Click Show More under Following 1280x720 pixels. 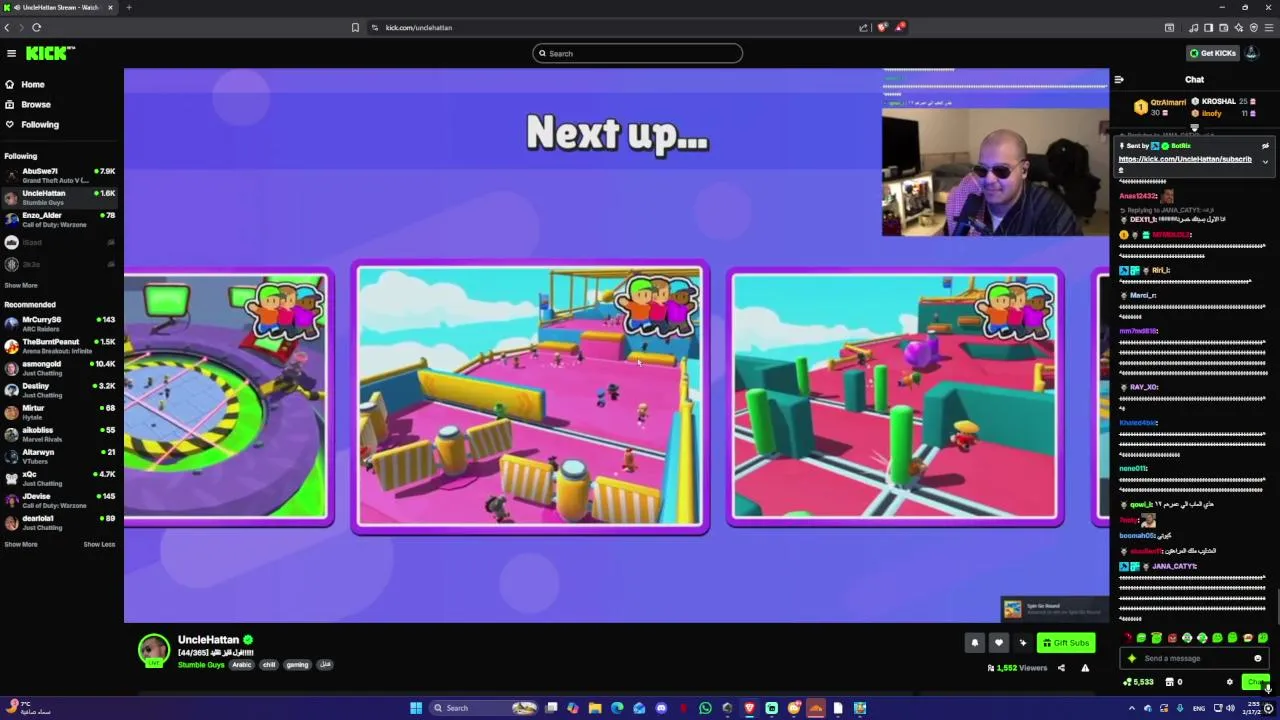[21, 285]
